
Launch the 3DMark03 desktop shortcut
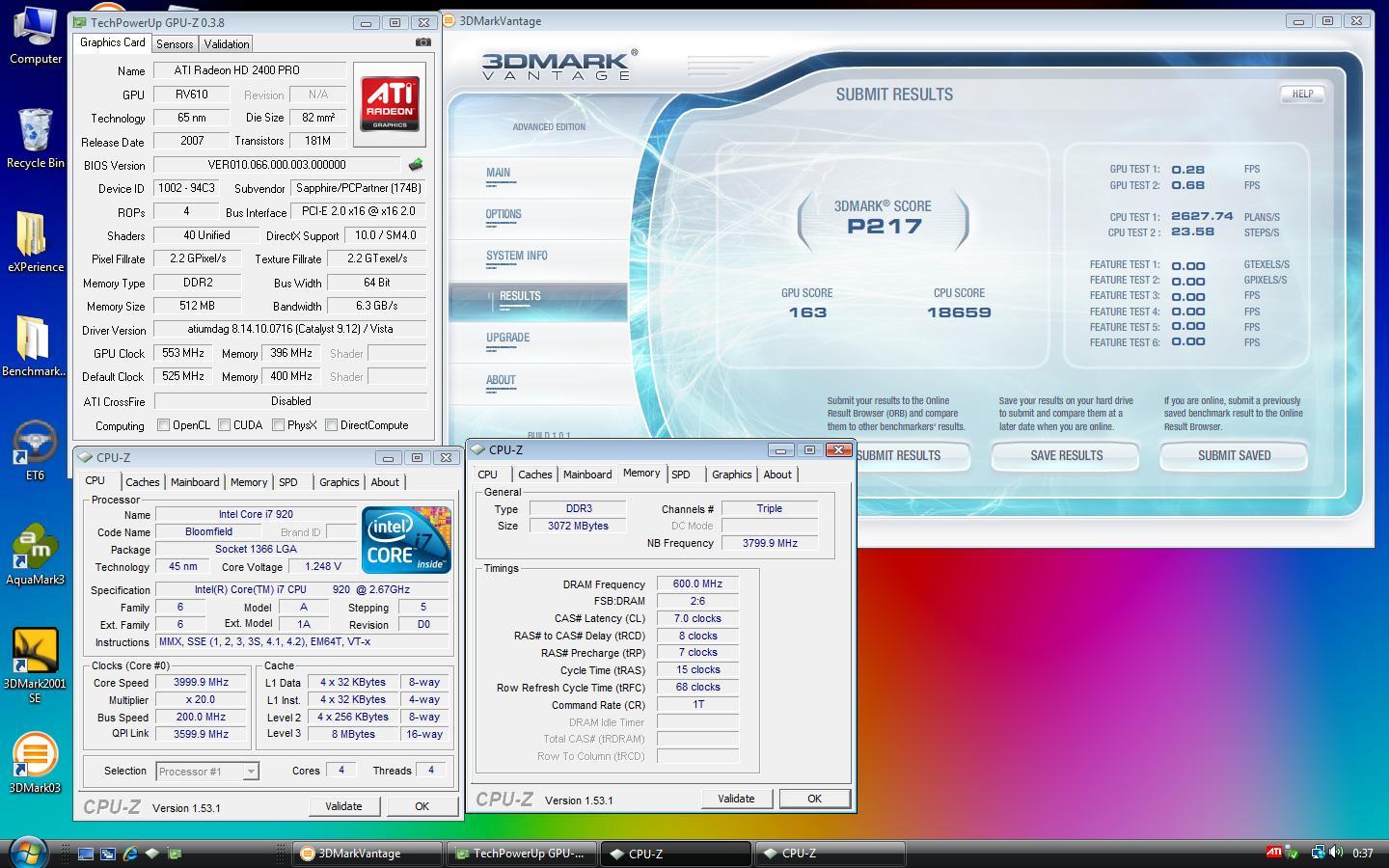pyautogui.click(x=35, y=763)
